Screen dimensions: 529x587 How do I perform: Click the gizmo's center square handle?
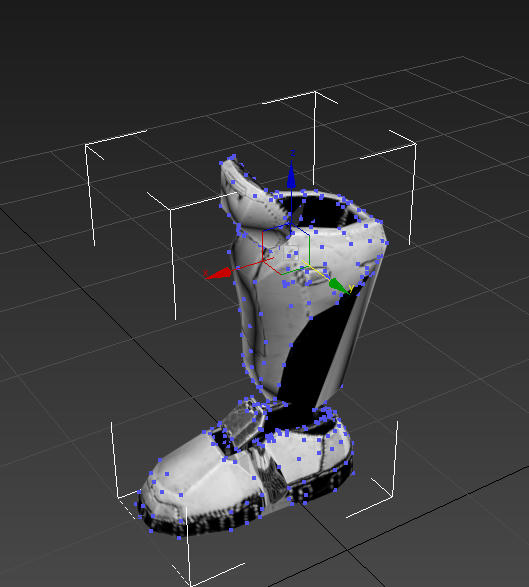291,253
